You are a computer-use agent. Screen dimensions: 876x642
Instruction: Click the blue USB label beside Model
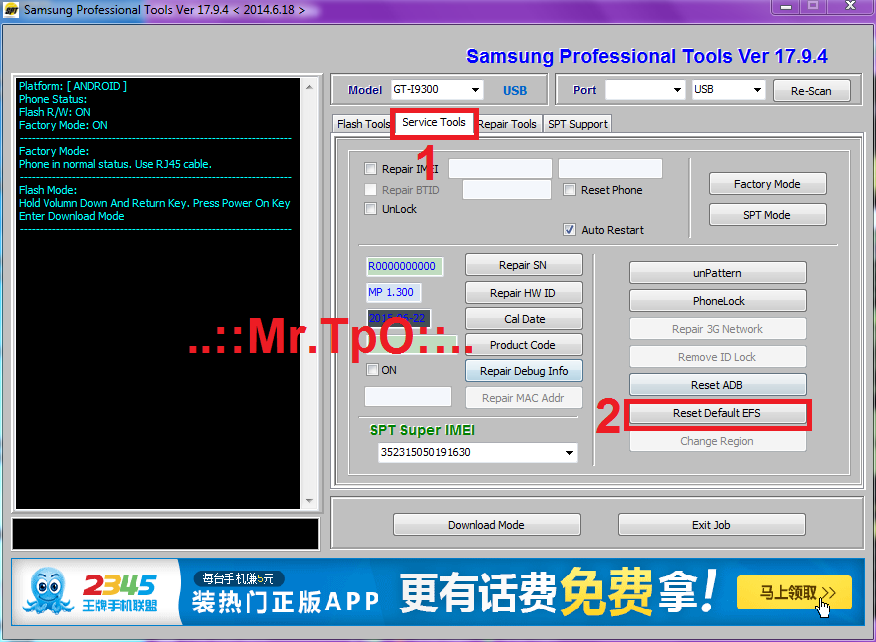pyautogui.click(x=515, y=91)
